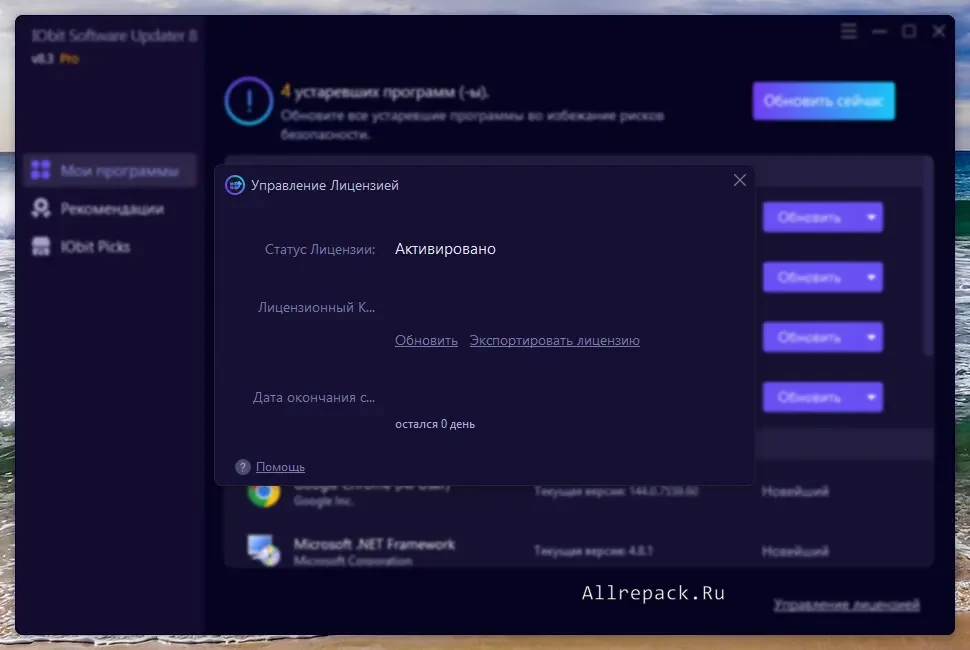Screen dimensions: 970x650
Task: Open Мои программы in sidebar
Action: pos(110,170)
